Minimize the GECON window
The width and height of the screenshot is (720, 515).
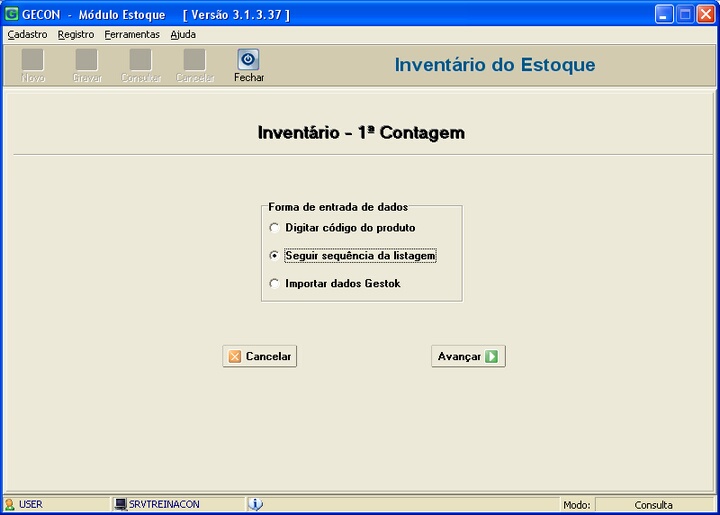[x=664, y=14]
